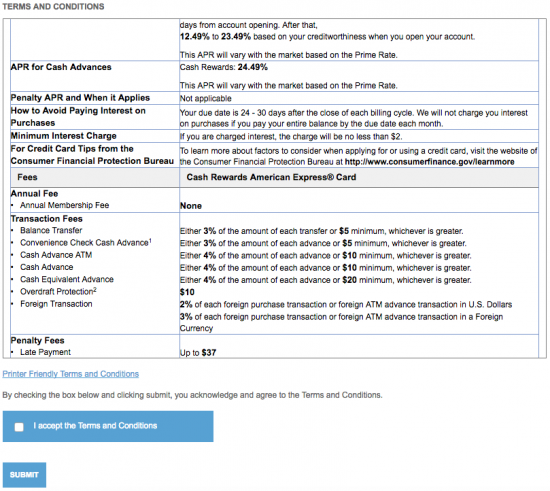This screenshot has height=491, width=550.
Task: Click the 'Penalty Fees' section heading
Action: [38, 341]
